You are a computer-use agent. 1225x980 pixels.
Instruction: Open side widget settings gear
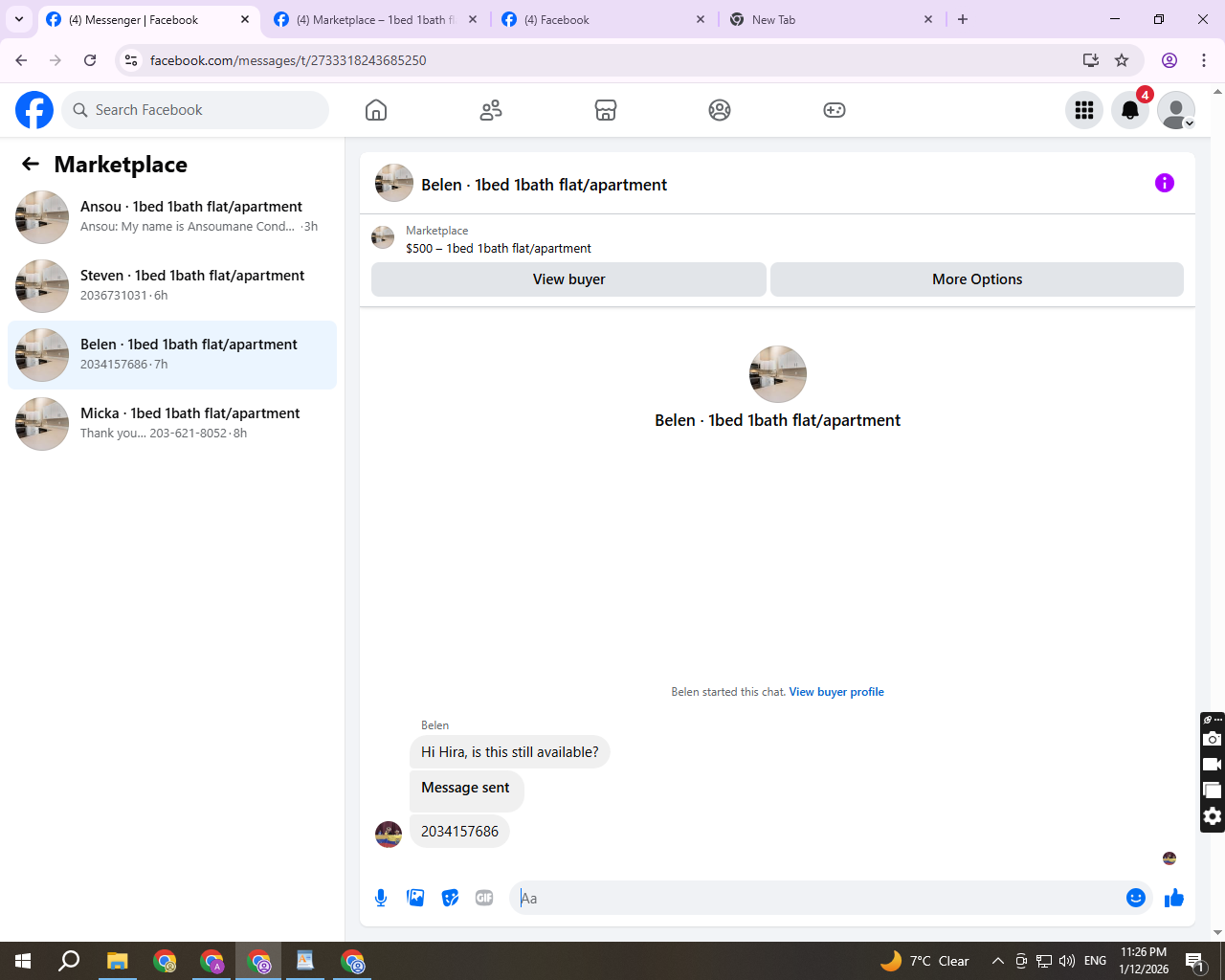(x=1213, y=816)
